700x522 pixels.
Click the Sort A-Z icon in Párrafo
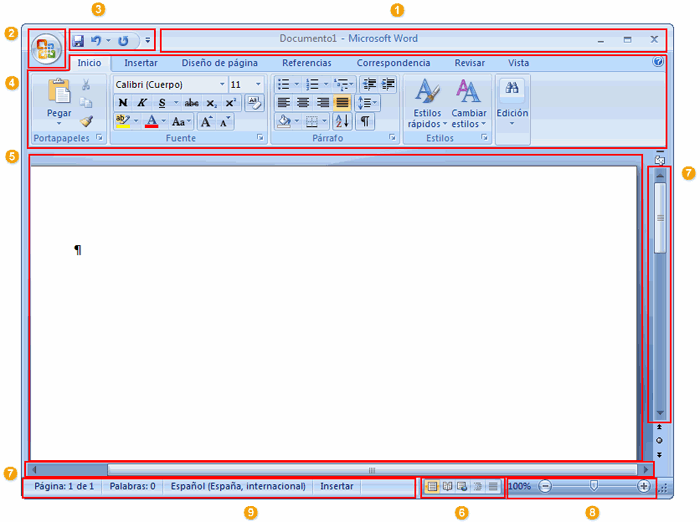tap(342, 121)
